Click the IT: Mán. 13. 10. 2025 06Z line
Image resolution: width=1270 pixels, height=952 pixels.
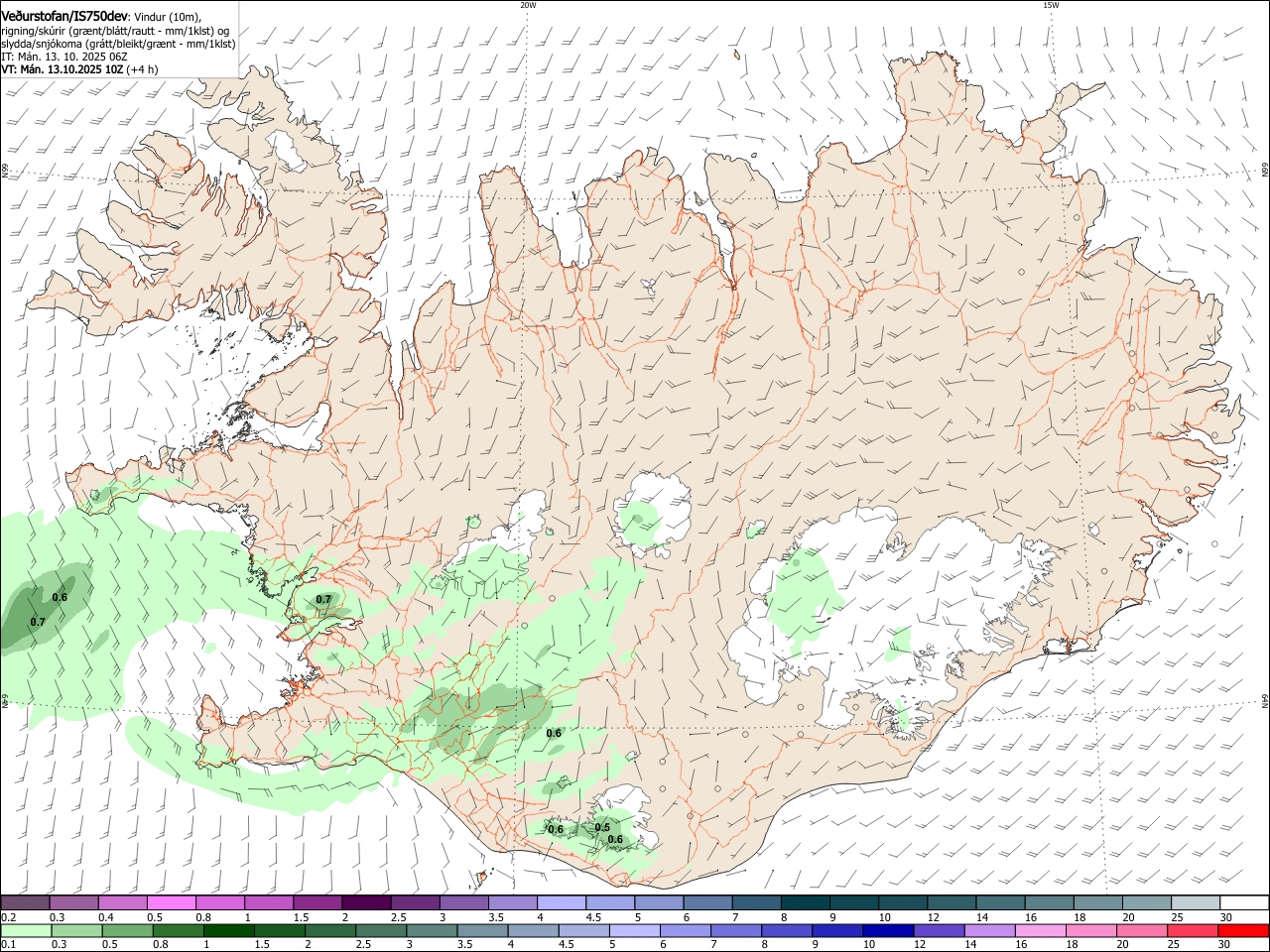[64, 57]
